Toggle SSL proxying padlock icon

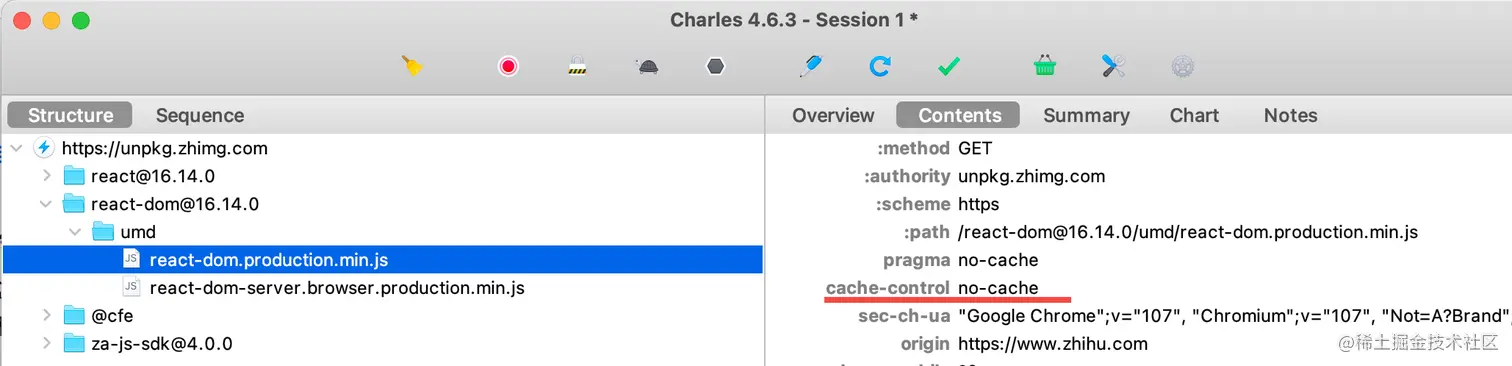coord(576,67)
